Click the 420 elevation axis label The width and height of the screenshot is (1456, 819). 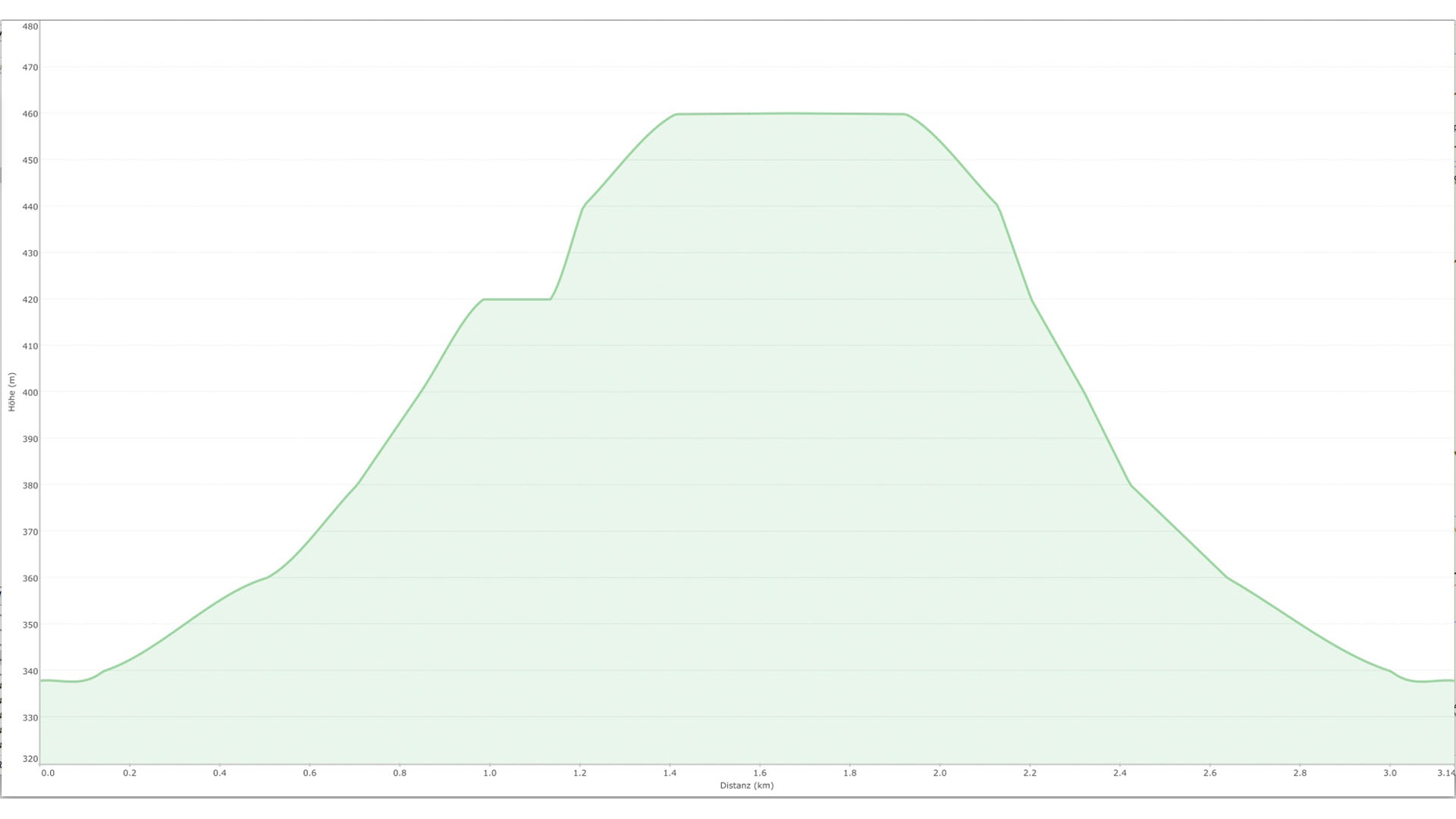(30, 300)
